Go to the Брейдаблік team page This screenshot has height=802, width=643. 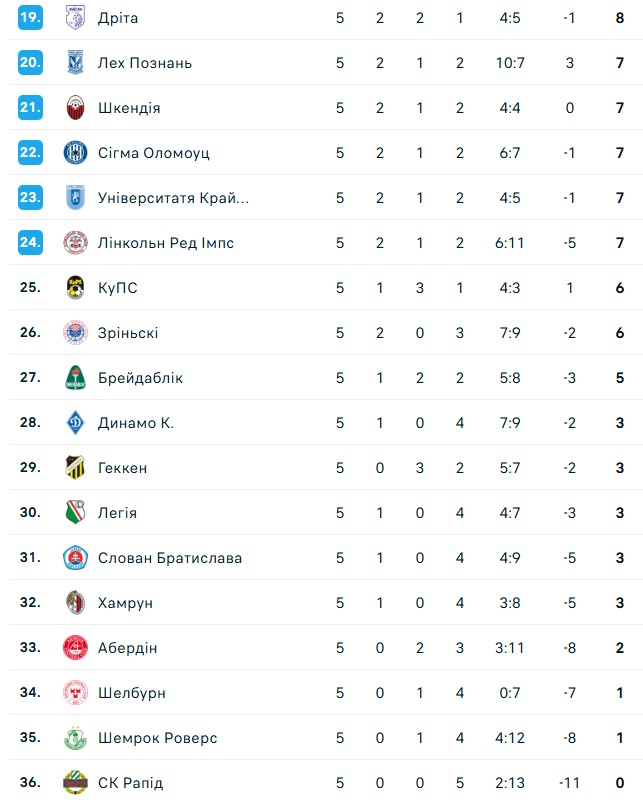pyautogui.click(x=140, y=378)
